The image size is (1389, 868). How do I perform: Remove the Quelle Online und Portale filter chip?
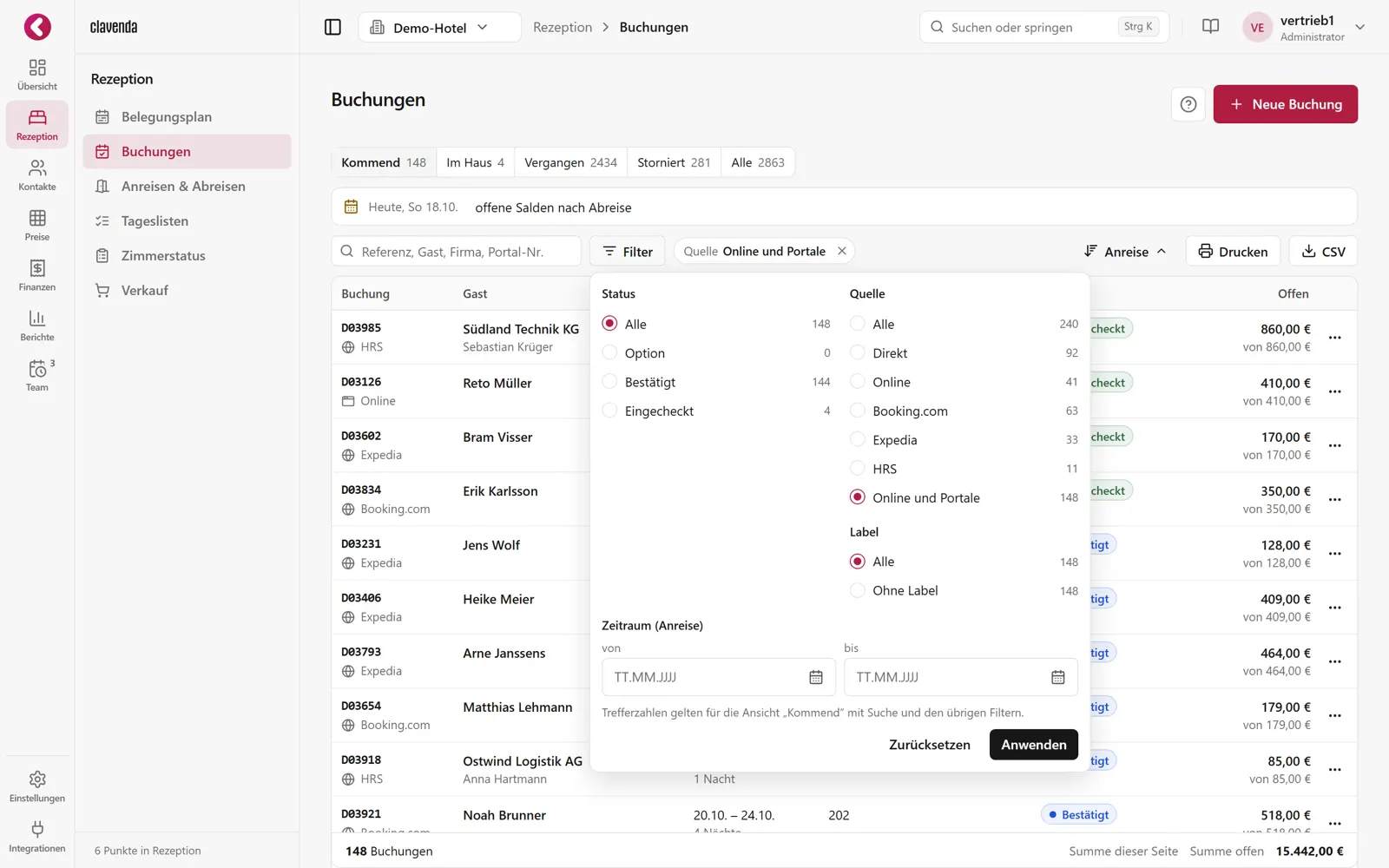841,251
